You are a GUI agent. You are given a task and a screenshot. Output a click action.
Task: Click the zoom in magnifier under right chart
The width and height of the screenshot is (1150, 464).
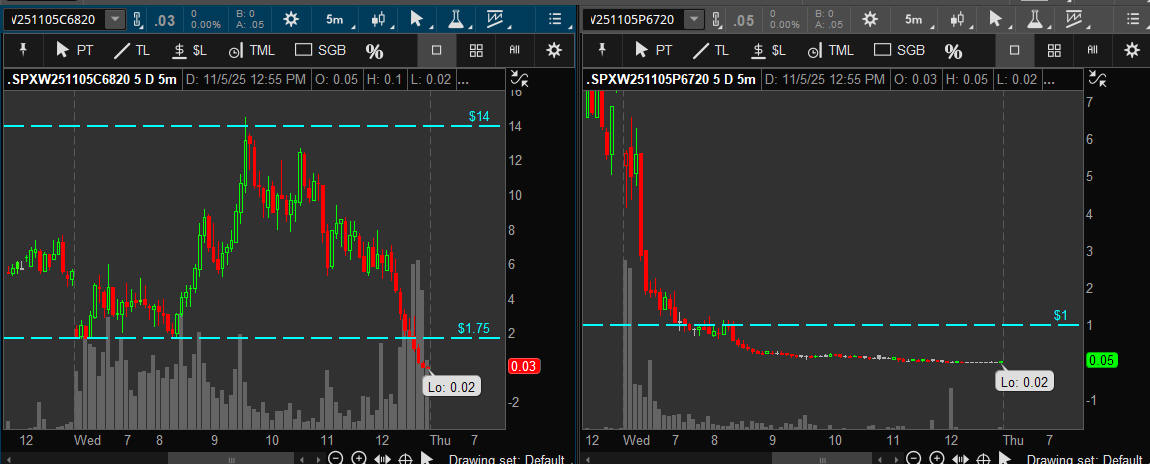click(935, 458)
